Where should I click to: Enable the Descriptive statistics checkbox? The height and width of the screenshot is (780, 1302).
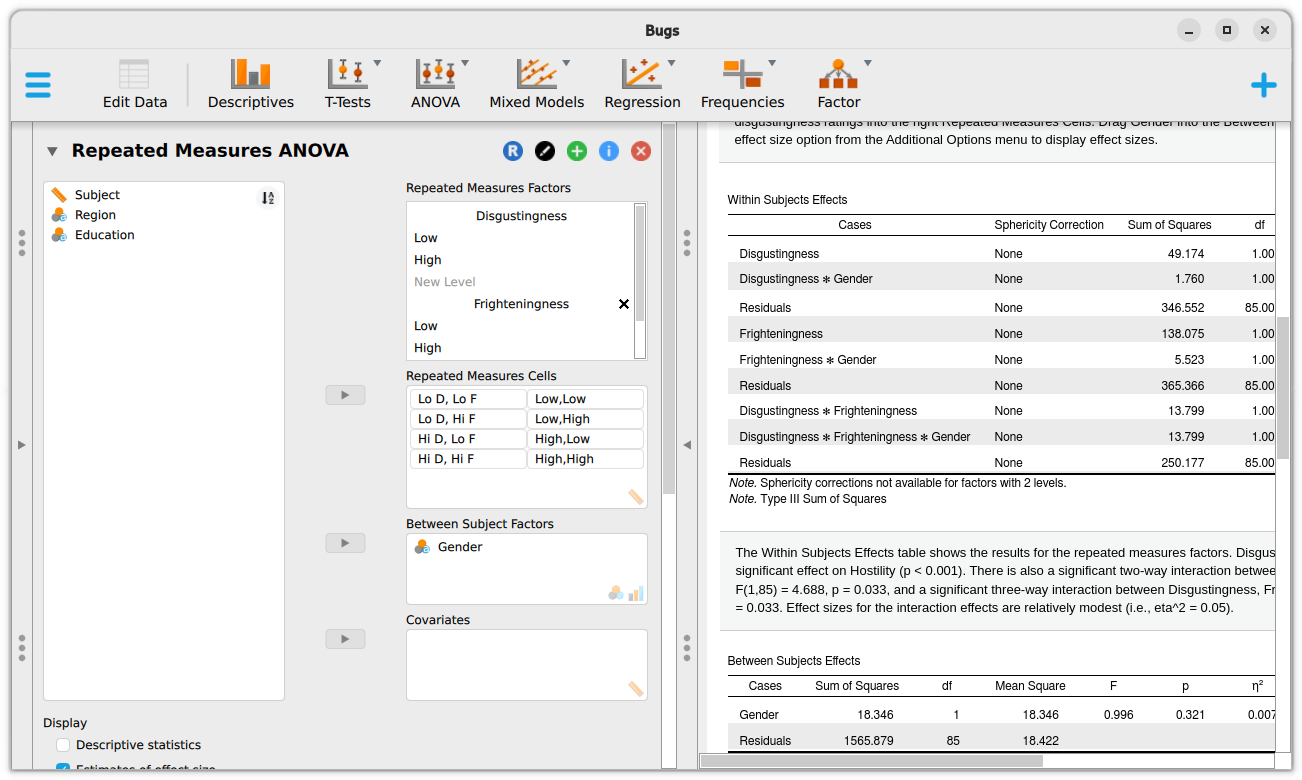pos(64,745)
